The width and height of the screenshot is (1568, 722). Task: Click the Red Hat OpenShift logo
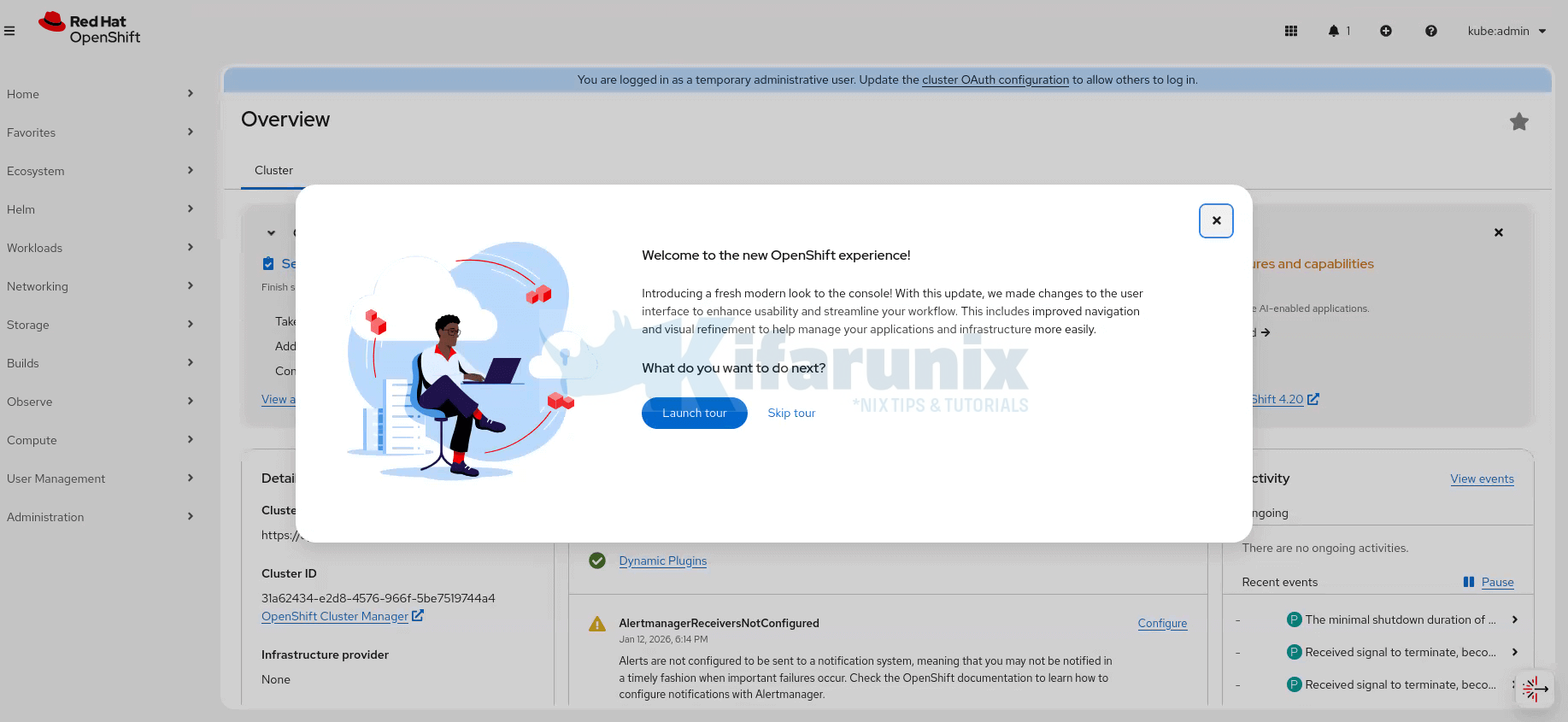[89, 29]
